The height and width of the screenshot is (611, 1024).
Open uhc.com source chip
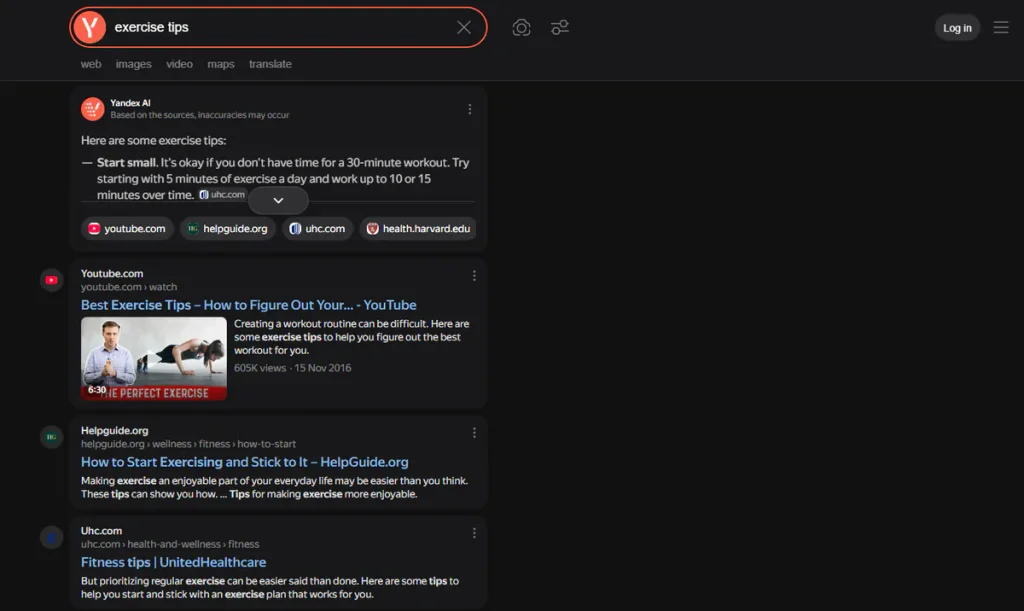coord(317,228)
